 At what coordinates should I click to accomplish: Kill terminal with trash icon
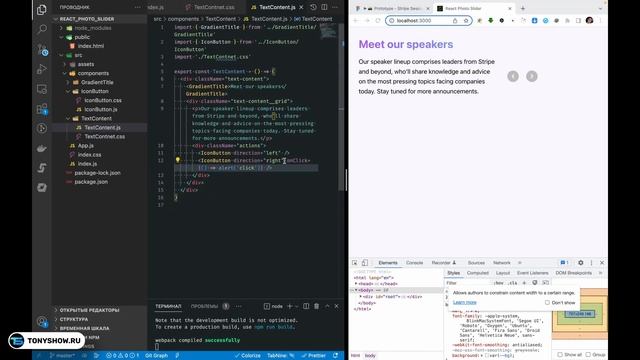[x=316, y=306]
